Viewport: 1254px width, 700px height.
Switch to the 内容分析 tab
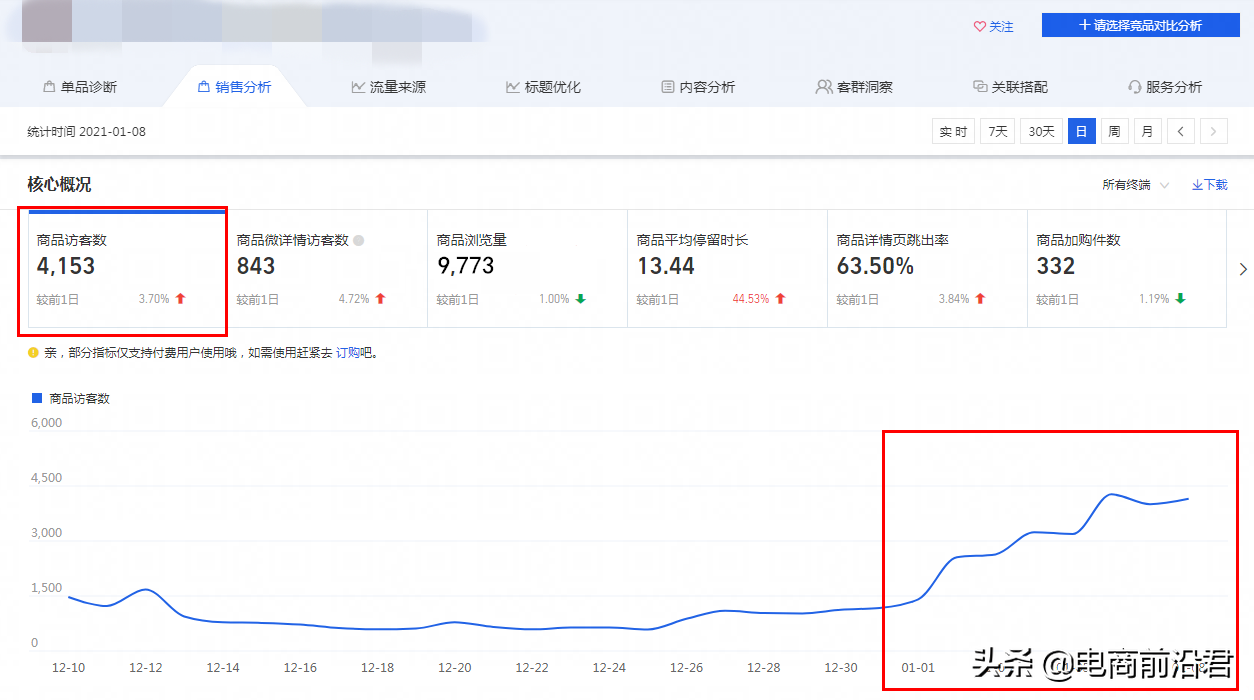[x=698, y=86]
